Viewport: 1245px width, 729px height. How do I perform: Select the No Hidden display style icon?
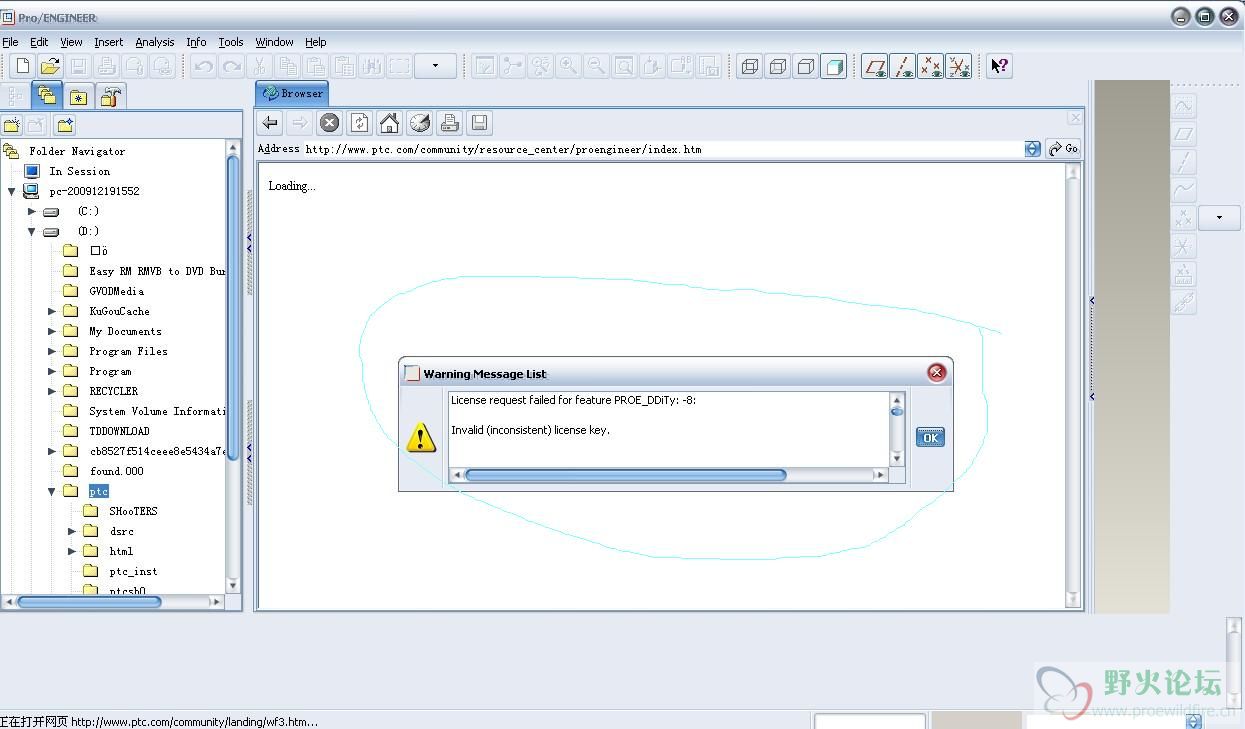tap(806, 66)
